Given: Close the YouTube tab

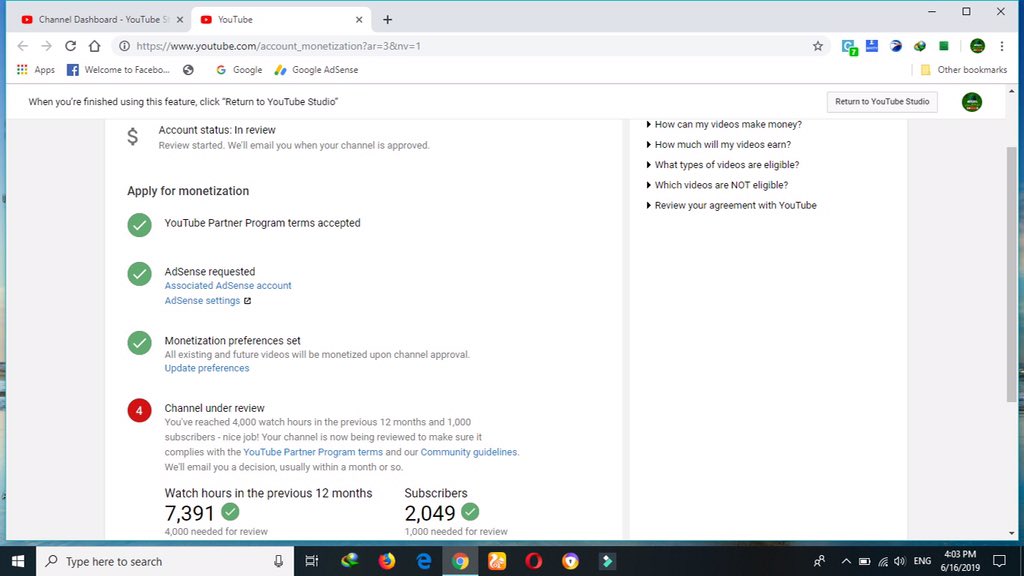Looking at the screenshot, I should 359,20.
